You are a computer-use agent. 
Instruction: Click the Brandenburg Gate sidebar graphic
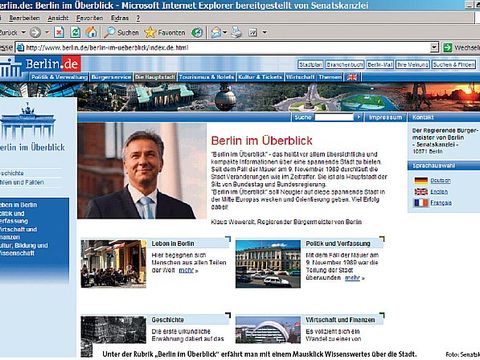(x=28, y=122)
